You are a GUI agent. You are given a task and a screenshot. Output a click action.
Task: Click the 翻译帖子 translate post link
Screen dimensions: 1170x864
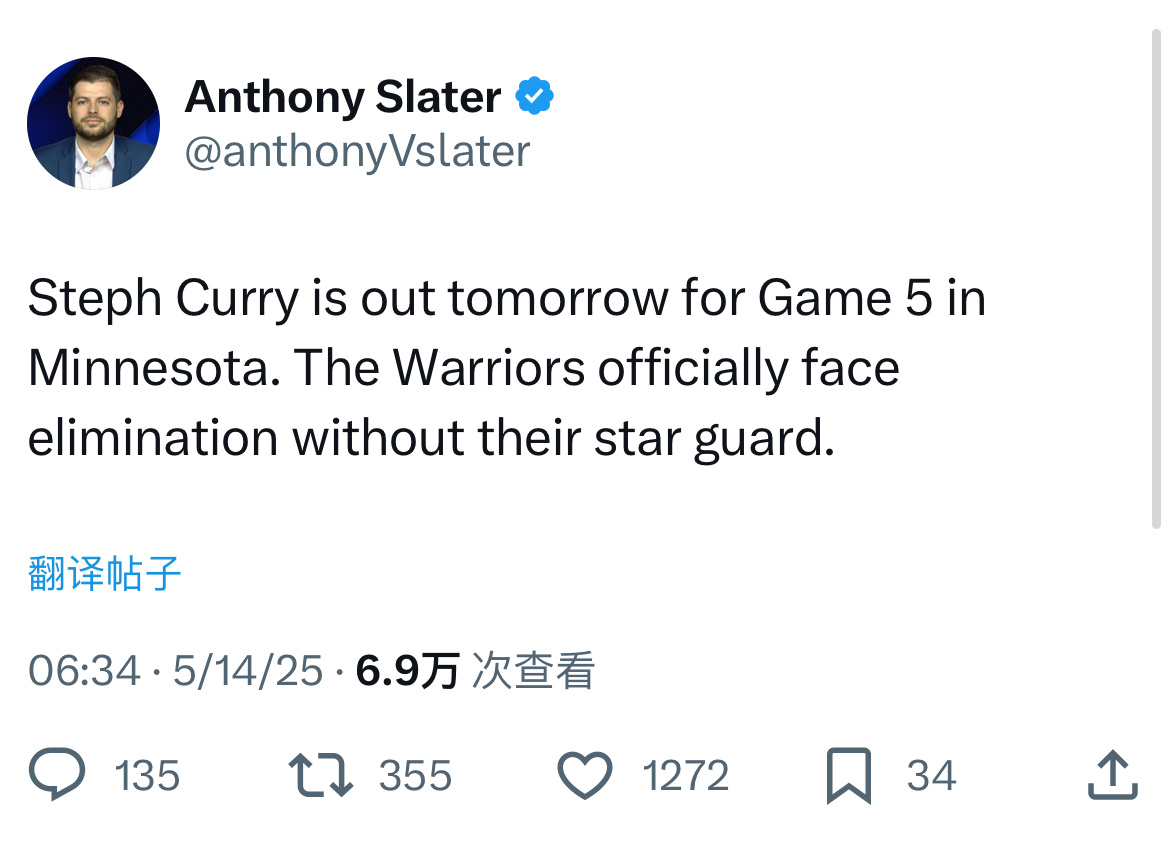point(104,574)
